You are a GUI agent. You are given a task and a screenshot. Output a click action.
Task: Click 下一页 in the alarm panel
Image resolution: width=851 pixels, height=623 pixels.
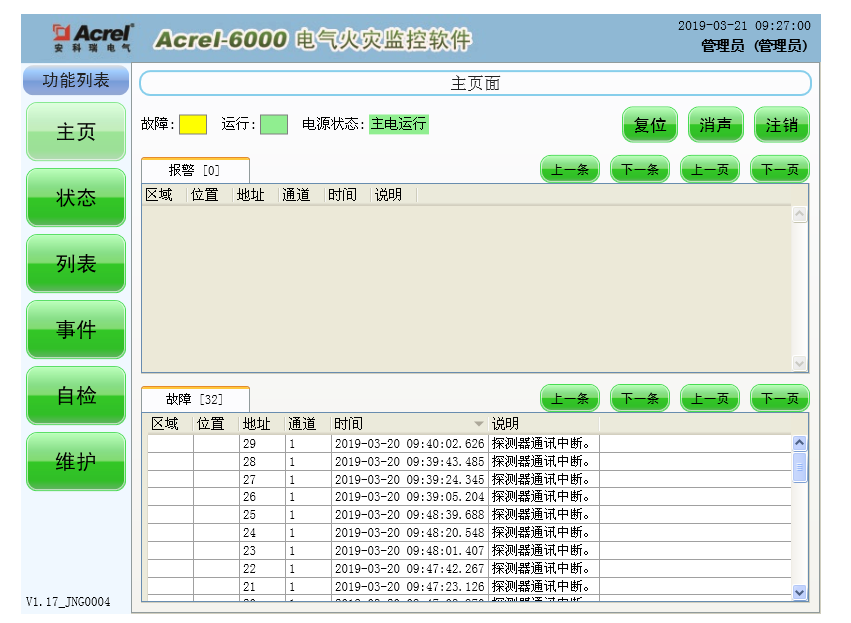click(x=780, y=169)
